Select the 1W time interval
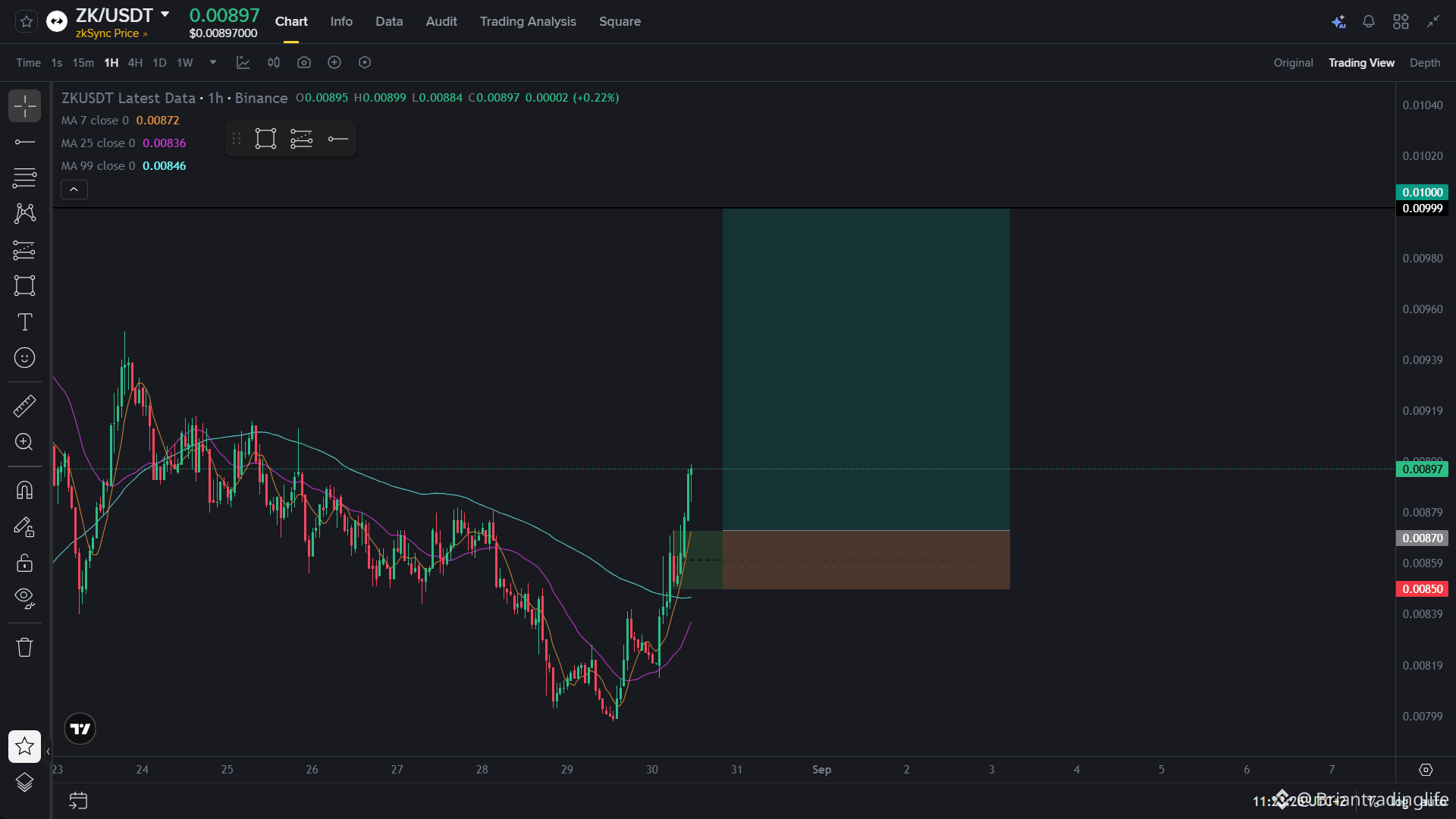 pyautogui.click(x=185, y=63)
